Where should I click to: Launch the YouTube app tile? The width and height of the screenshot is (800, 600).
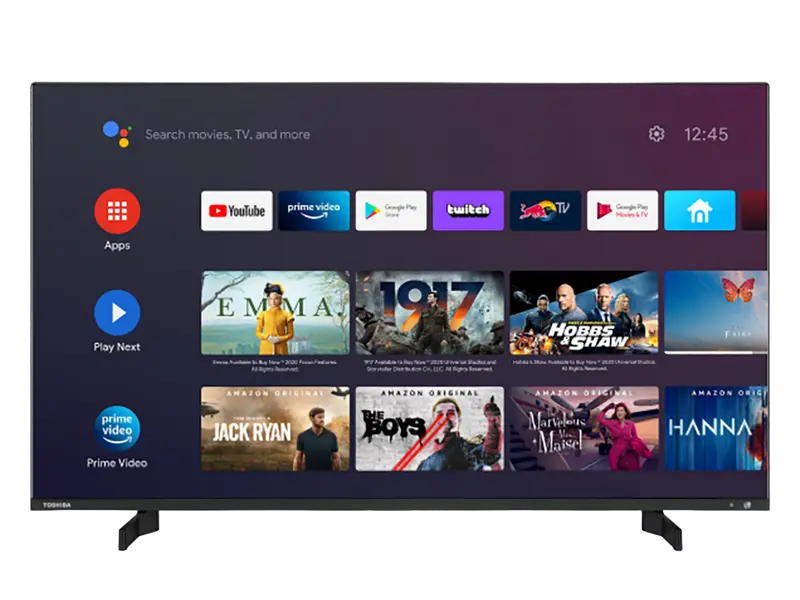pos(237,211)
